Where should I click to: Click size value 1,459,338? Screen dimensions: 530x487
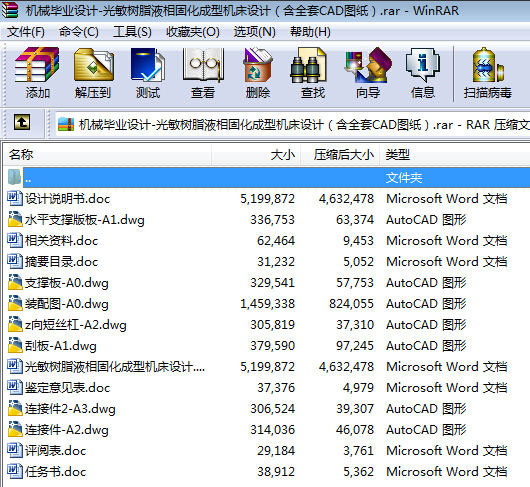(267, 303)
